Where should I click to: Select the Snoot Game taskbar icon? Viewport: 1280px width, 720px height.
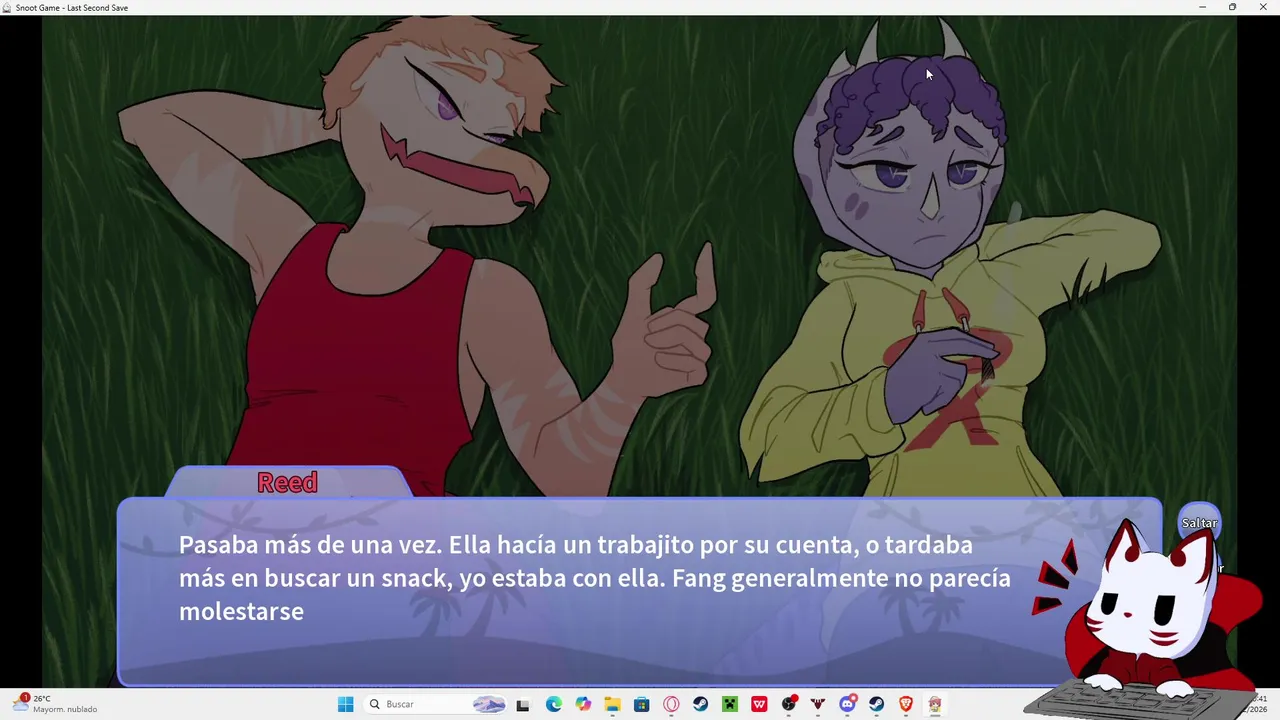pyautogui.click(x=935, y=704)
